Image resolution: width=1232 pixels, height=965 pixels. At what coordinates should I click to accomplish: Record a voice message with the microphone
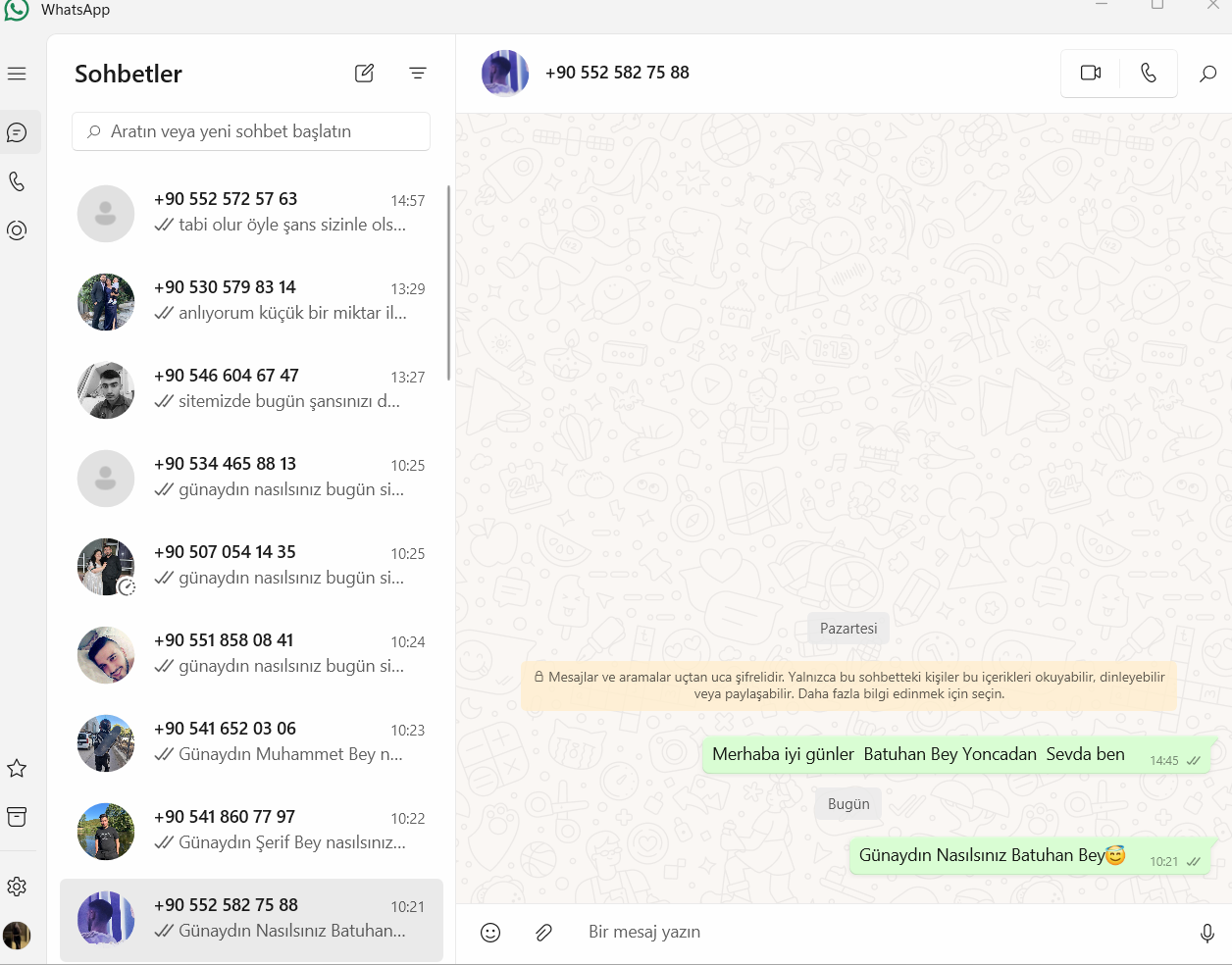click(1207, 933)
